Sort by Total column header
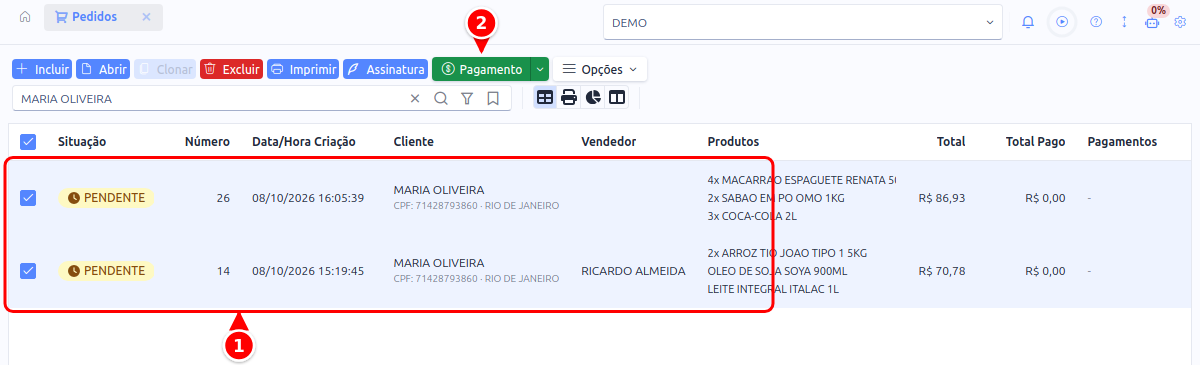 pyautogui.click(x=951, y=142)
